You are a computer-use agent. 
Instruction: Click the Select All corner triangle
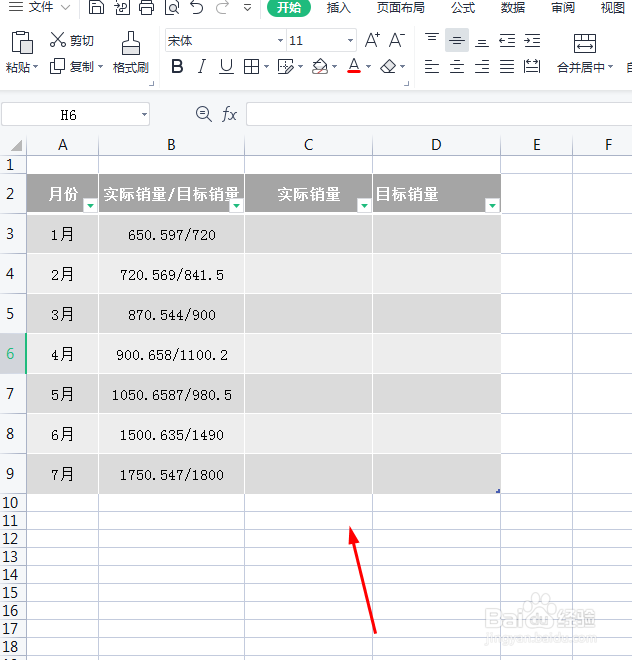pos(16,146)
